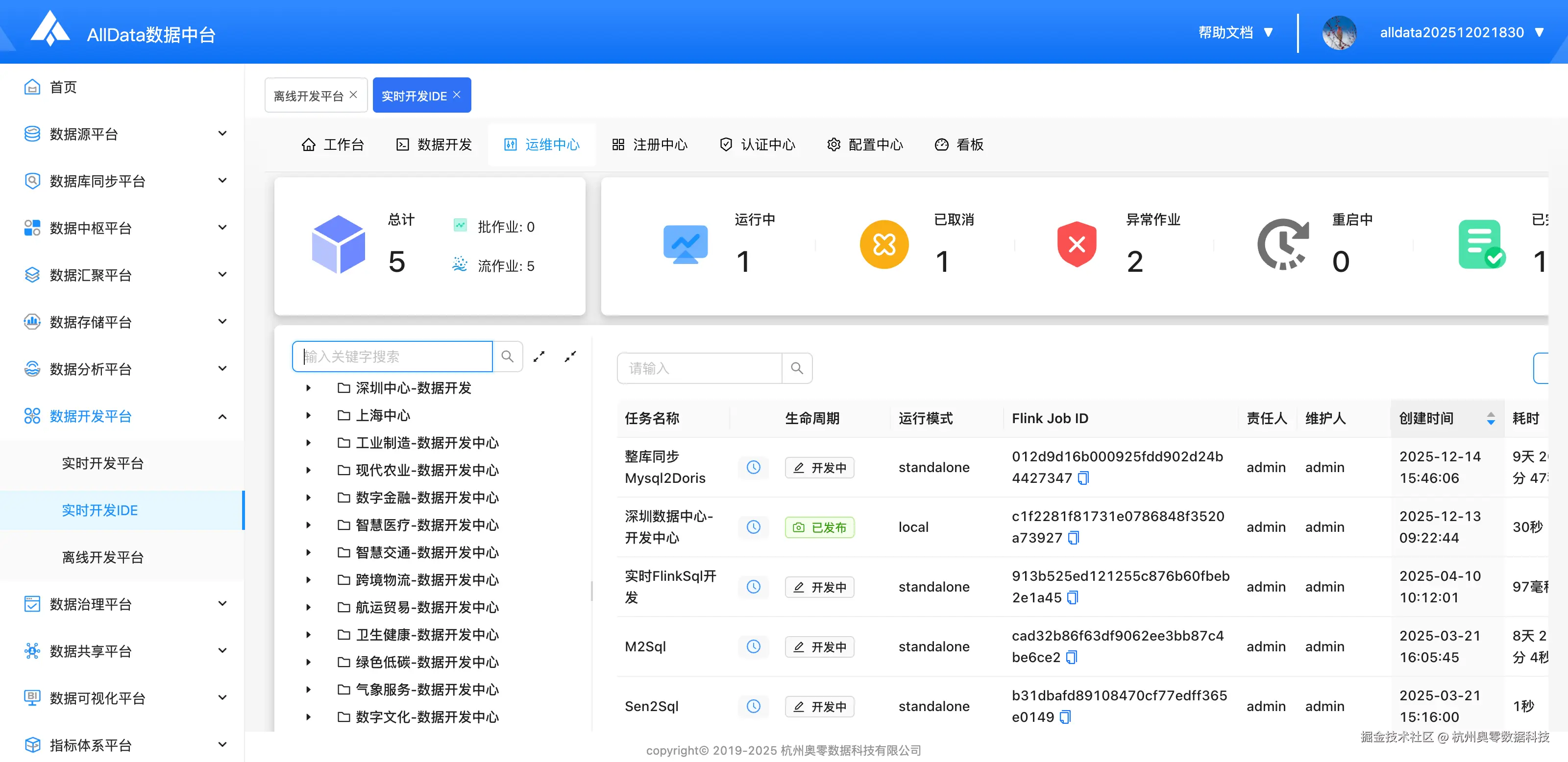
Task: Click search icon next to 请输入 field
Action: tap(796, 368)
